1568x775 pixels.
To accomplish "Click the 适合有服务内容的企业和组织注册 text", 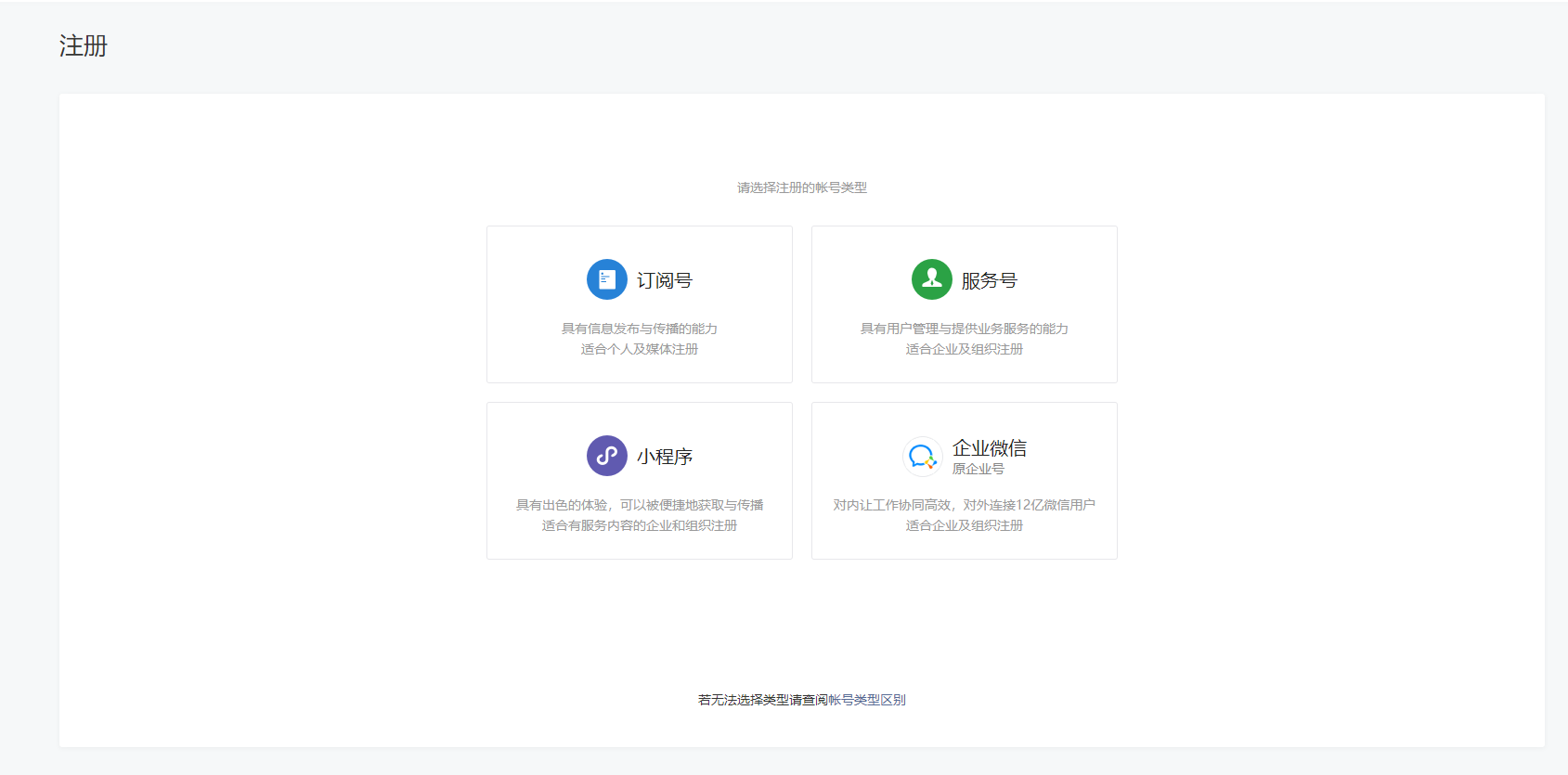I will 640,525.
